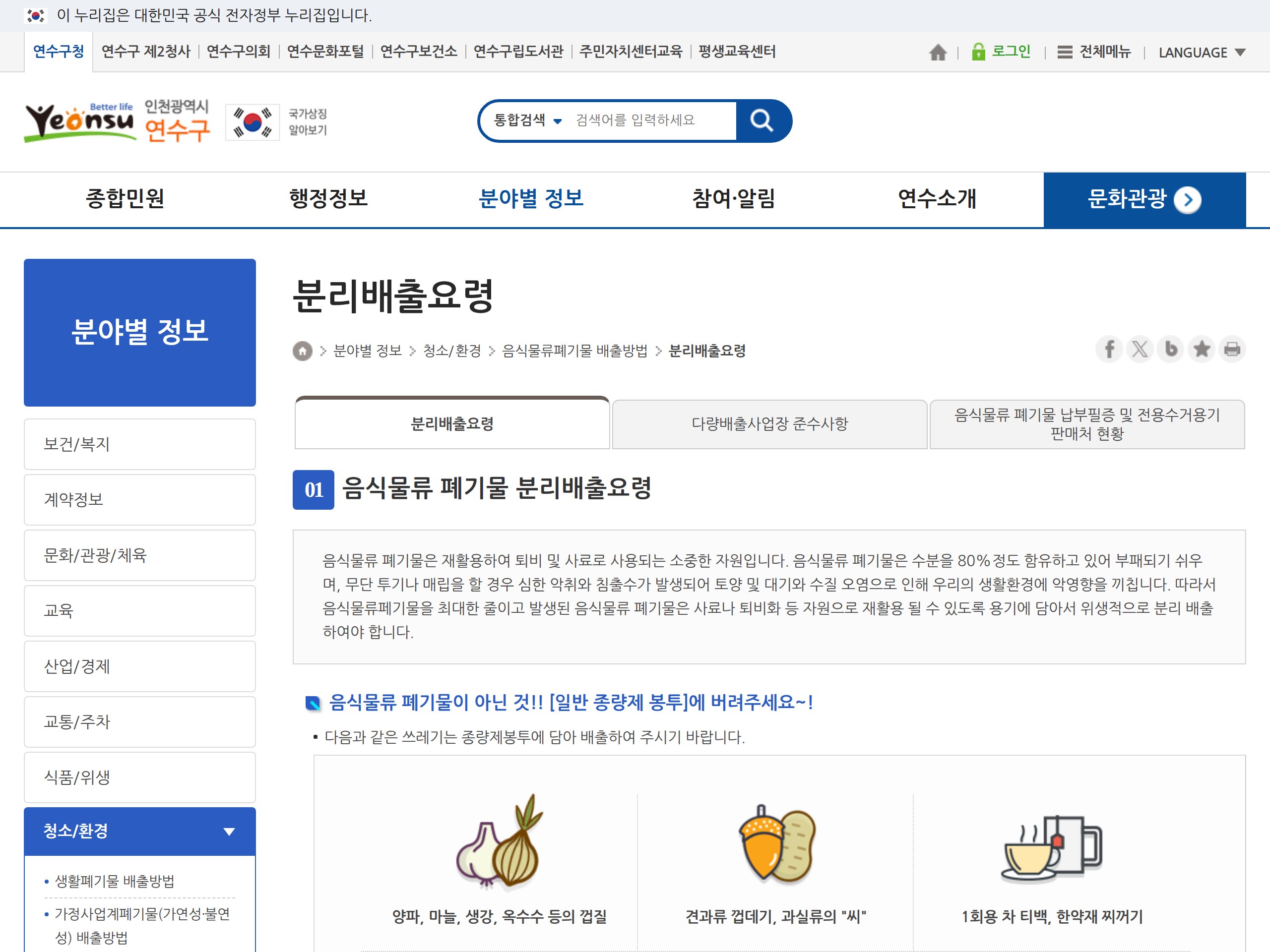Open 연수구립도서관 link
This screenshot has height=952, width=1270.
(x=518, y=52)
